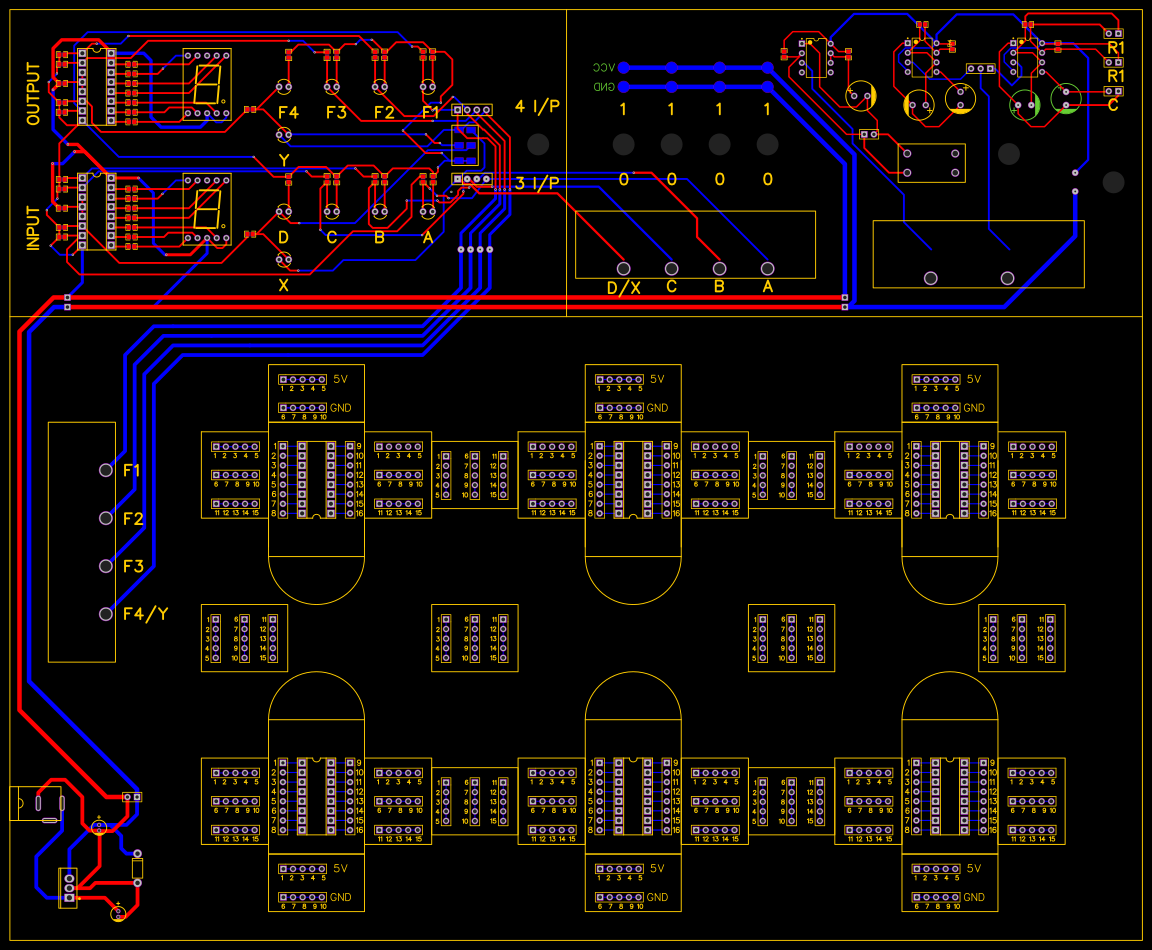Click pin 1 of the bottom-right 5V header
The height and width of the screenshot is (950, 1152).
[917, 869]
